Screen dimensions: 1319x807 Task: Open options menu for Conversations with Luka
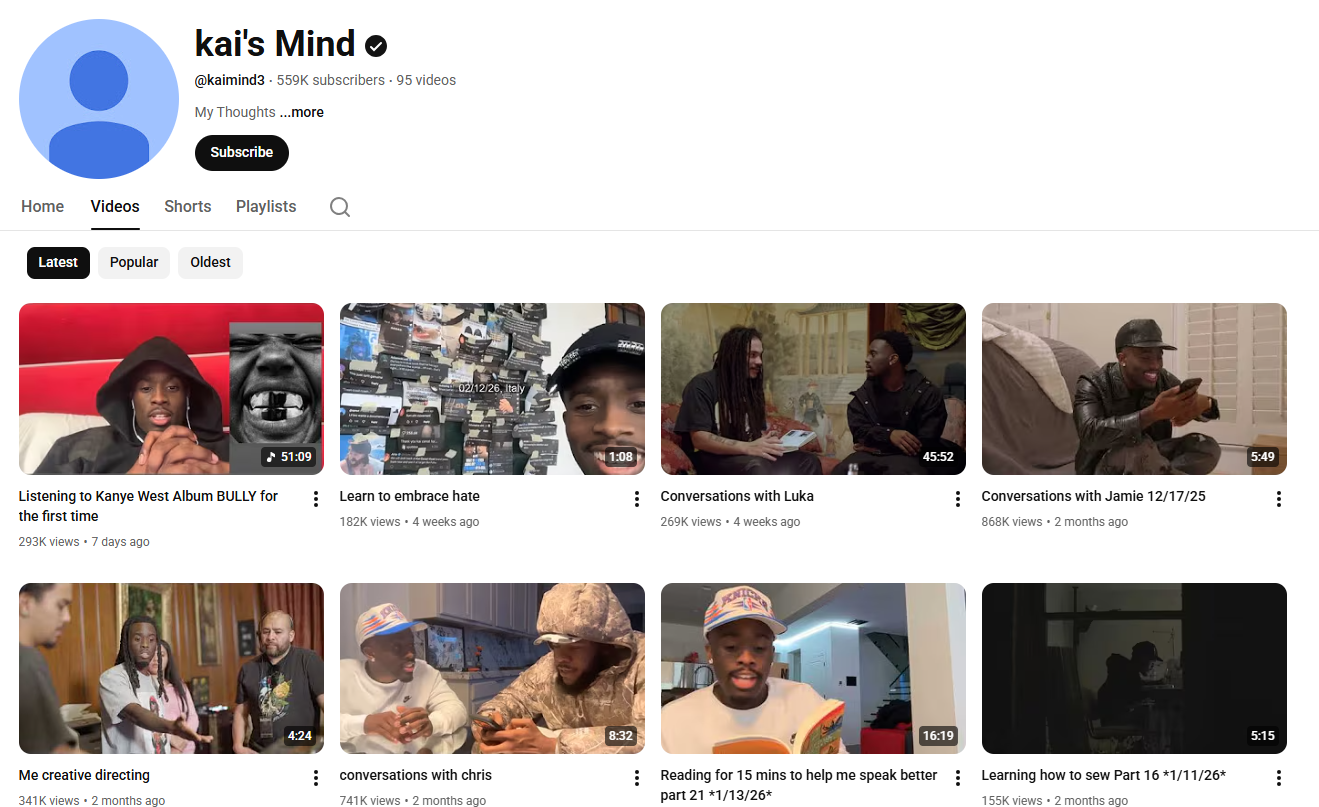pos(958,499)
